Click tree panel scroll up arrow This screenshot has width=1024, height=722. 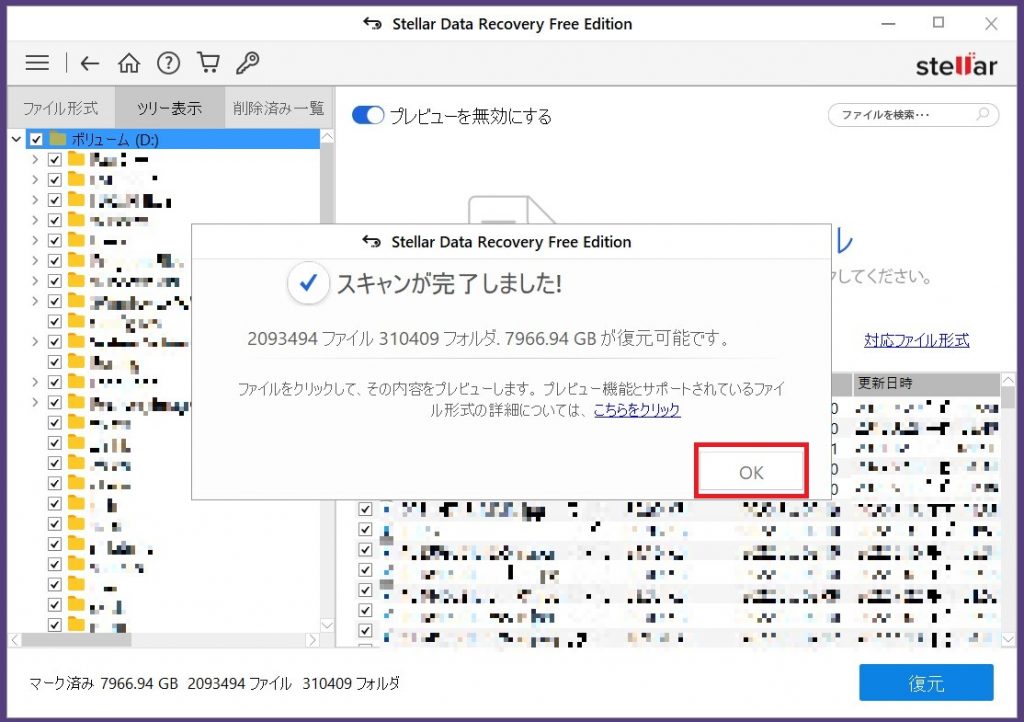(327, 136)
